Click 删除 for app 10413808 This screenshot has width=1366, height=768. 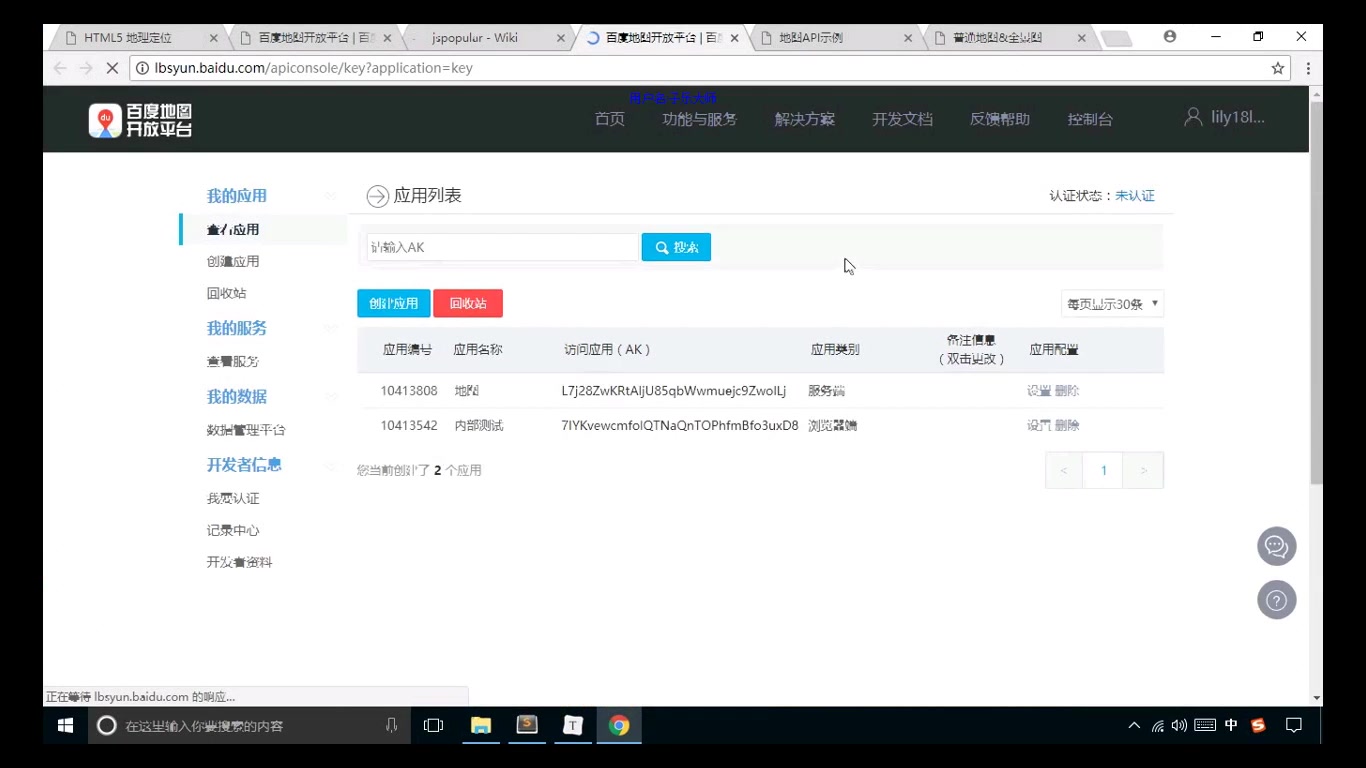coord(1067,391)
